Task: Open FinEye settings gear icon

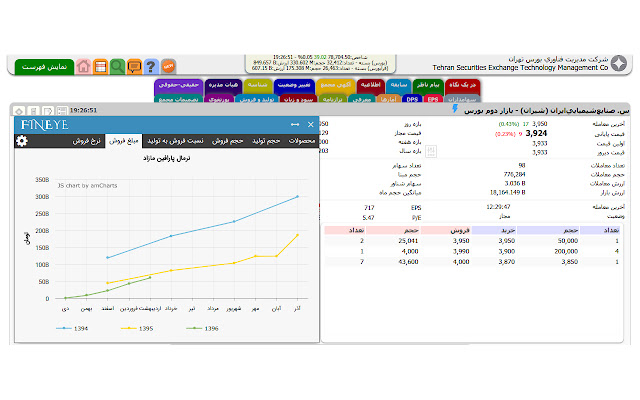Action: click(22, 141)
